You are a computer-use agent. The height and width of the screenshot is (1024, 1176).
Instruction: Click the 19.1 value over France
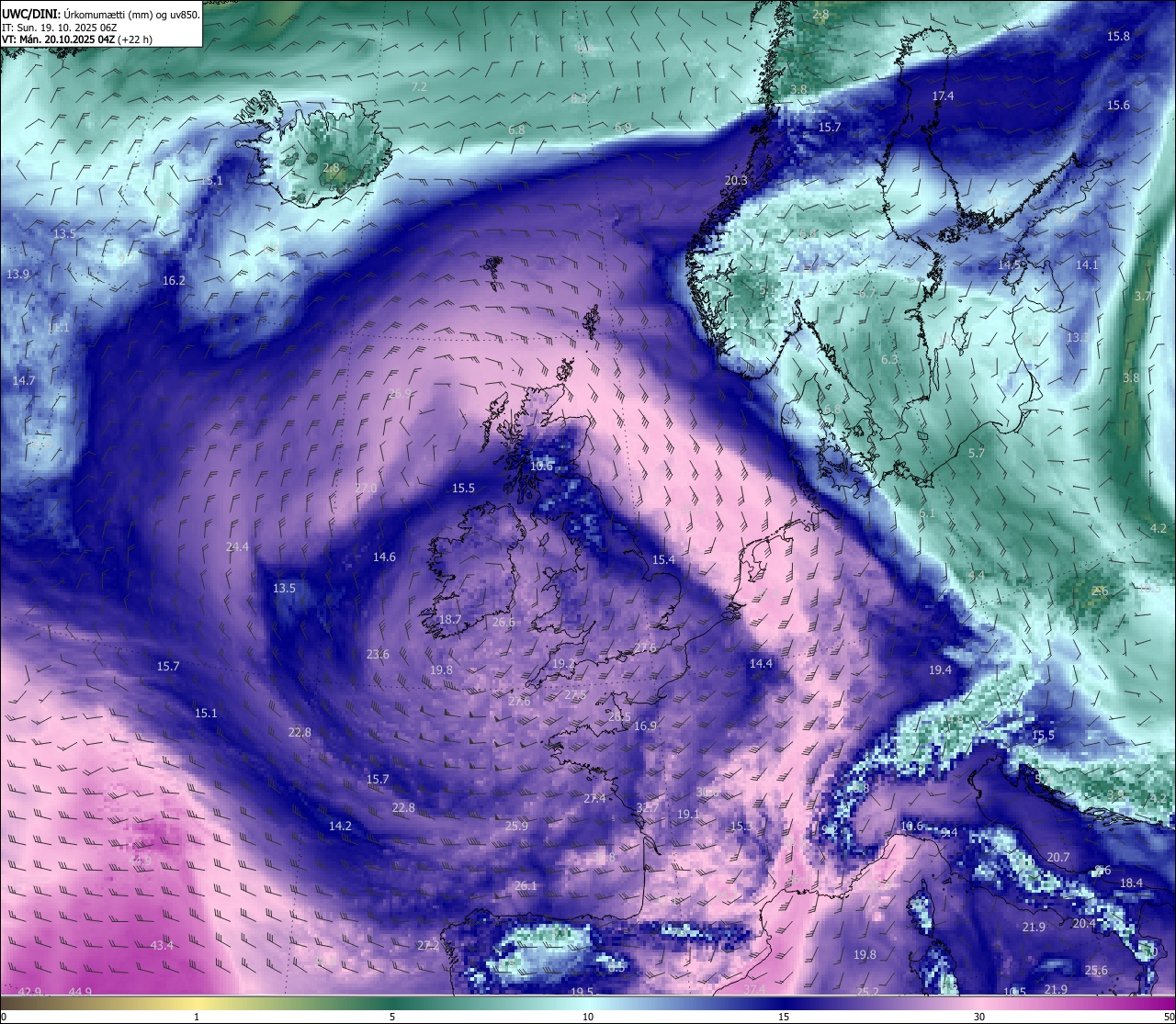688,815
